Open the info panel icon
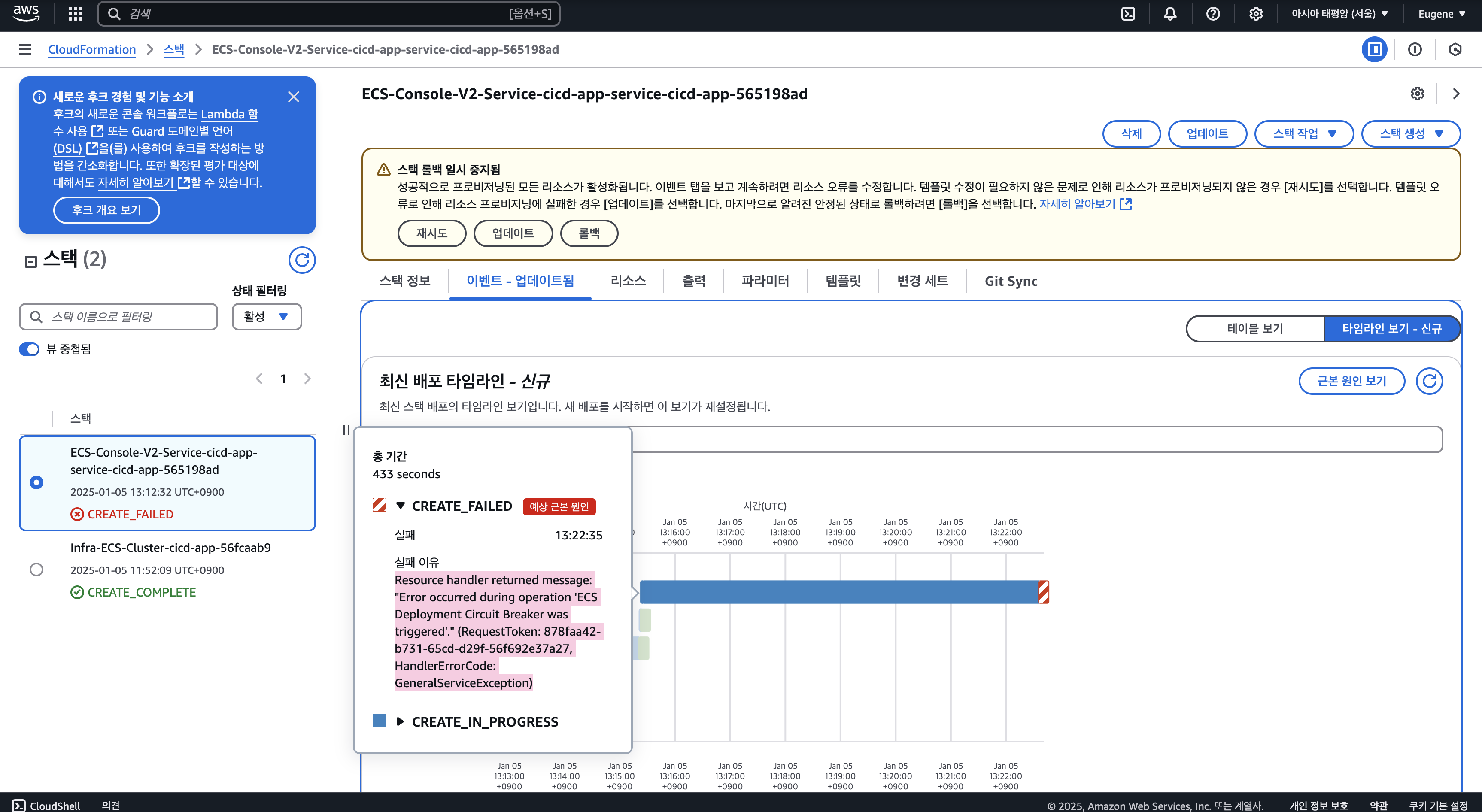 (x=1415, y=49)
